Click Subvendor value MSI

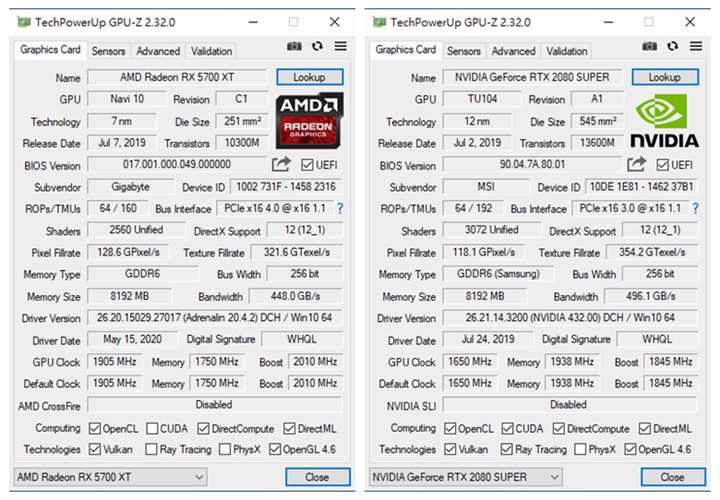point(486,187)
